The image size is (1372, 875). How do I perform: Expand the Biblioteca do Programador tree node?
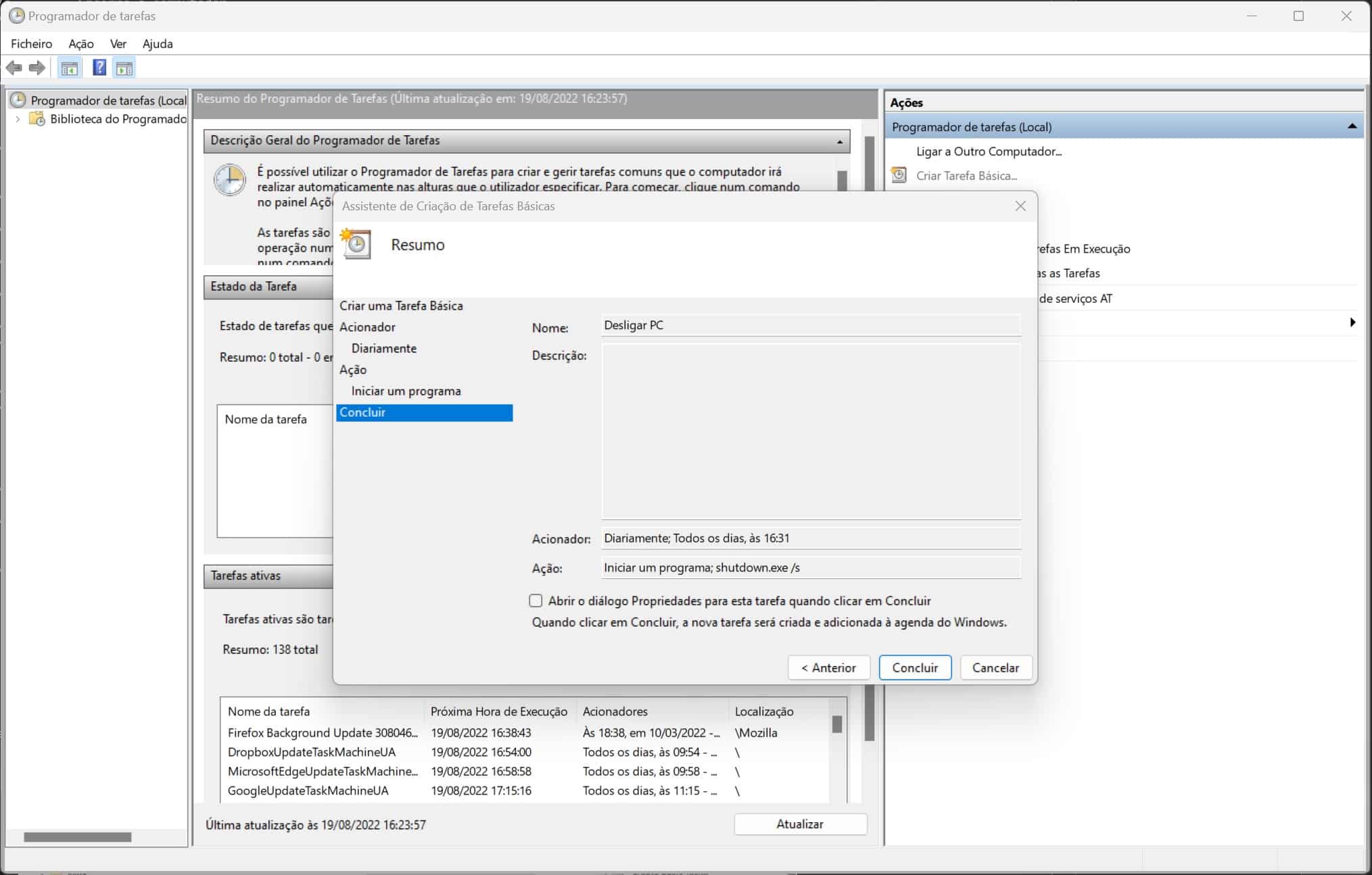coord(18,119)
